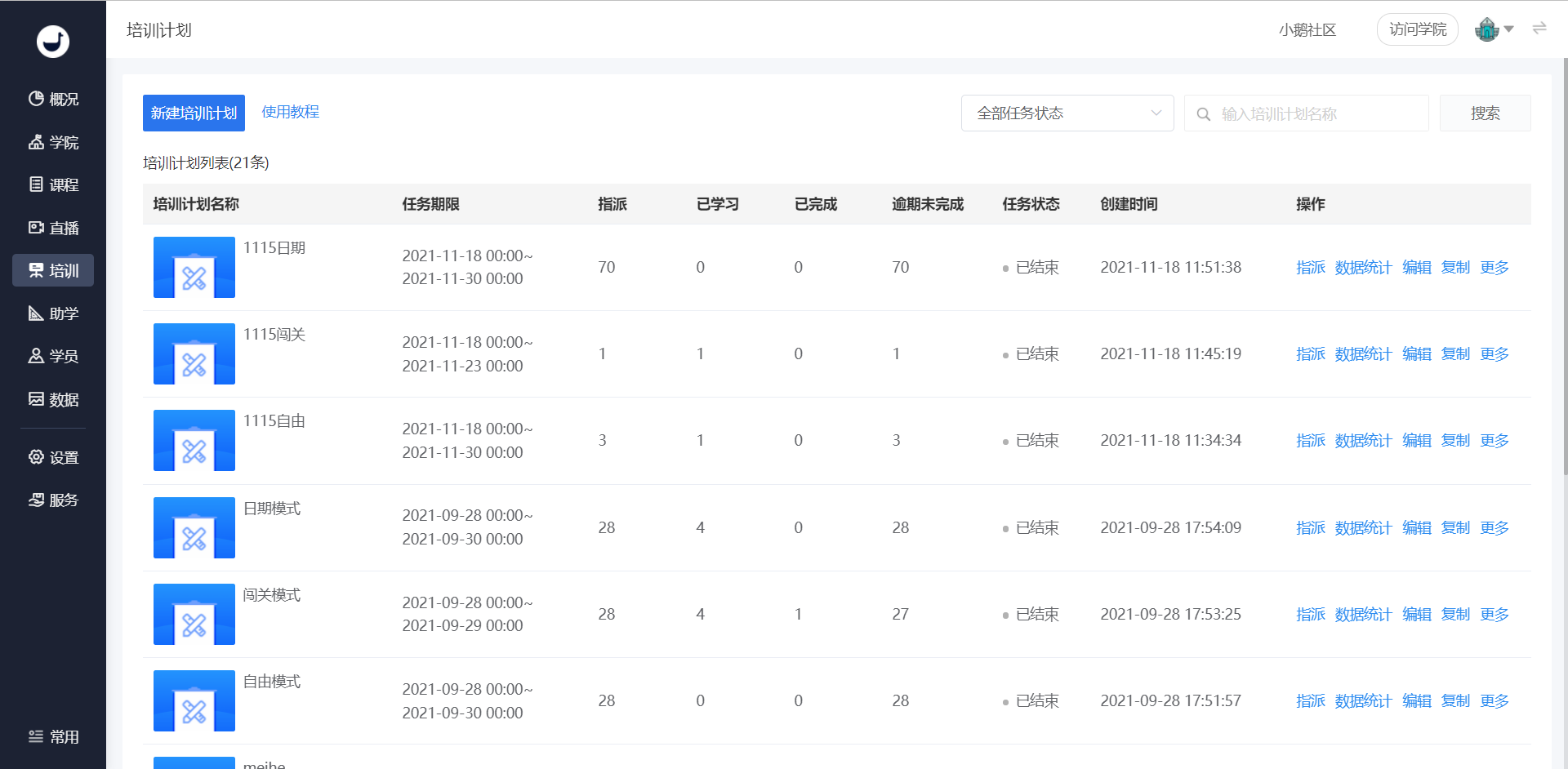
Task: Open the 概况 overview section
Action: (x=53, y=99)
